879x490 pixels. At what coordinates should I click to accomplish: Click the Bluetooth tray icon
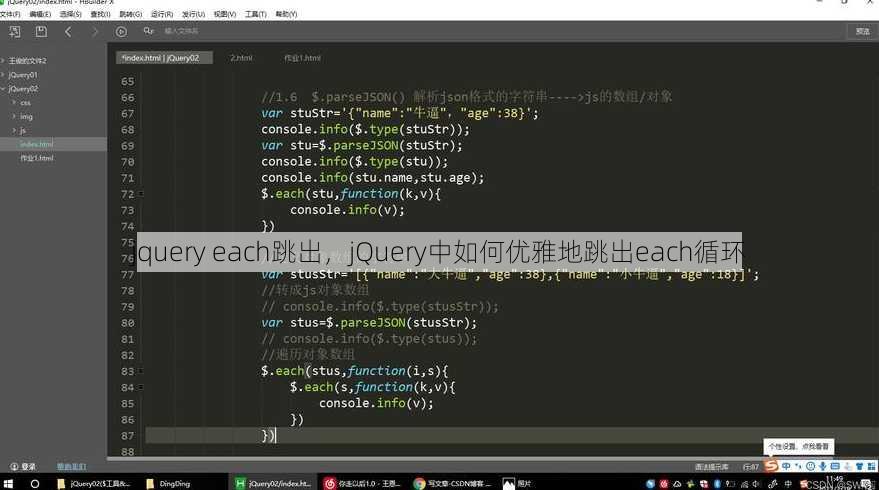click(717, 484)
